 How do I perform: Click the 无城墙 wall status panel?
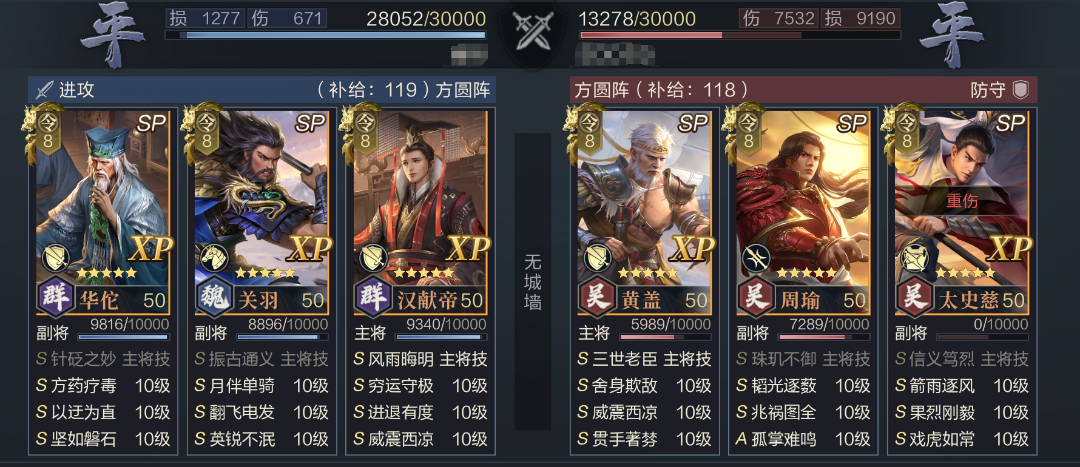(532, 281)
